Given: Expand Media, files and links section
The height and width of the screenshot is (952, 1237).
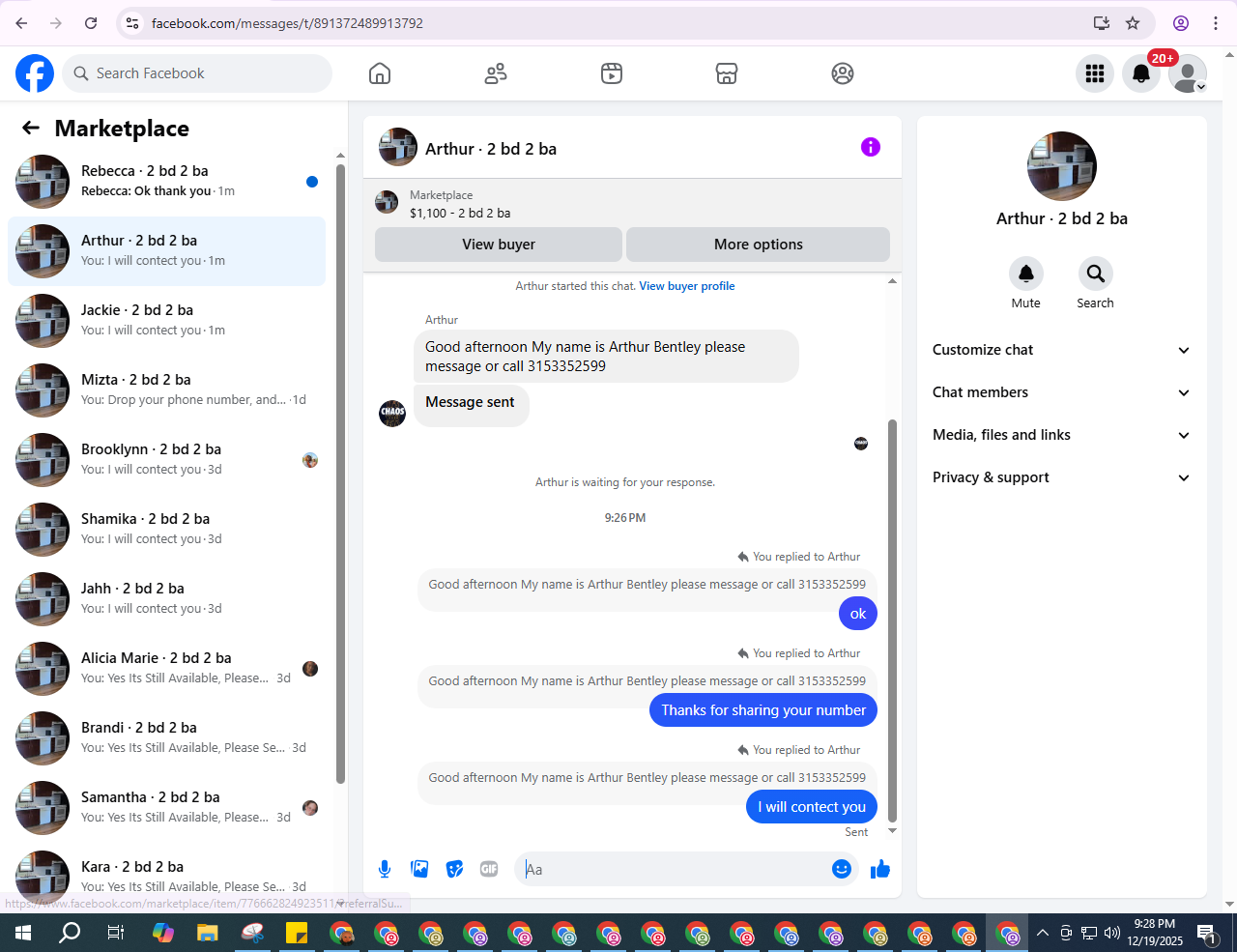Looking at the screenshot, I should [x=1061, y=435].
